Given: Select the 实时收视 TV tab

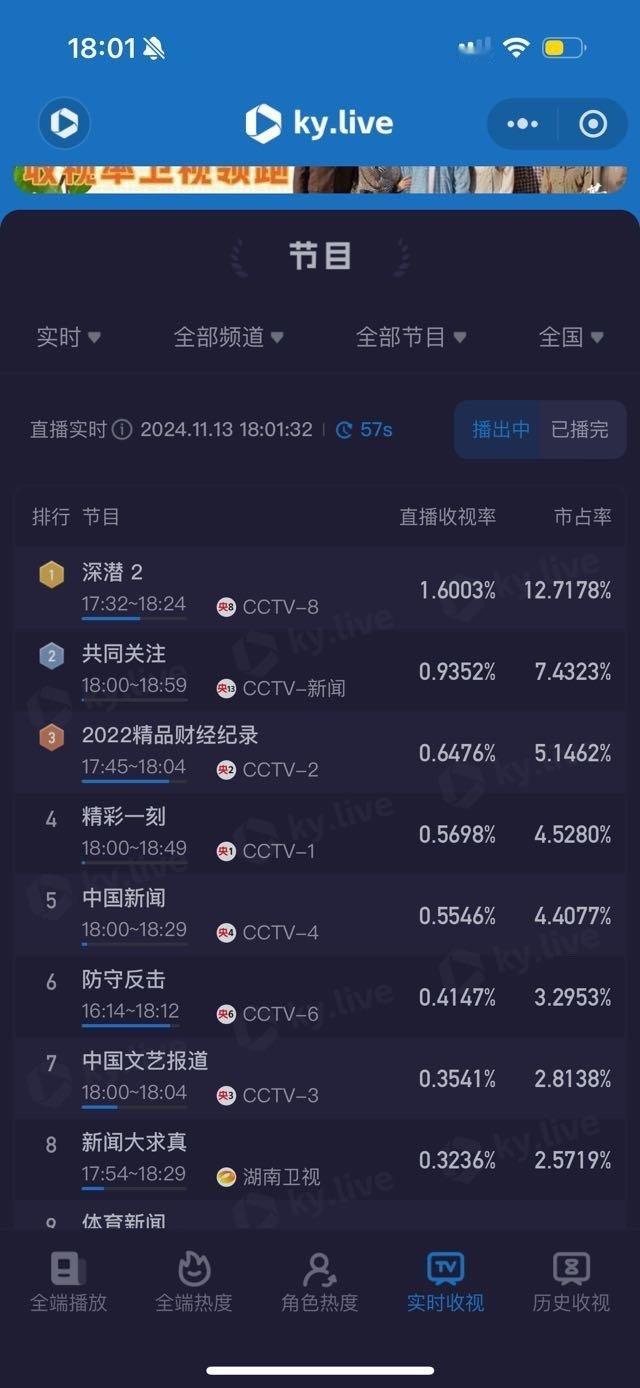Looking at the screenshot, I should coord(445,1281).
